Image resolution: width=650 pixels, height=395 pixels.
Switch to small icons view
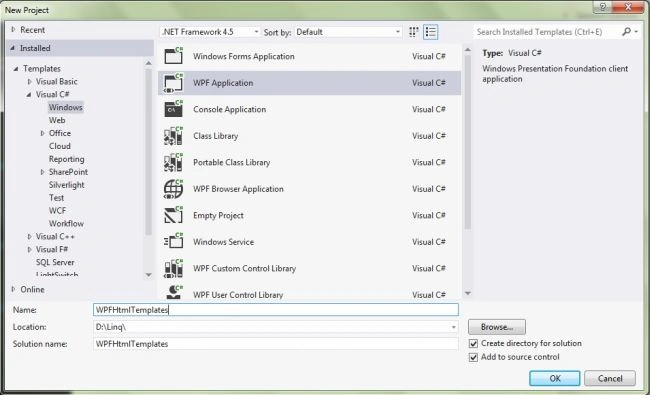(413, 32)
